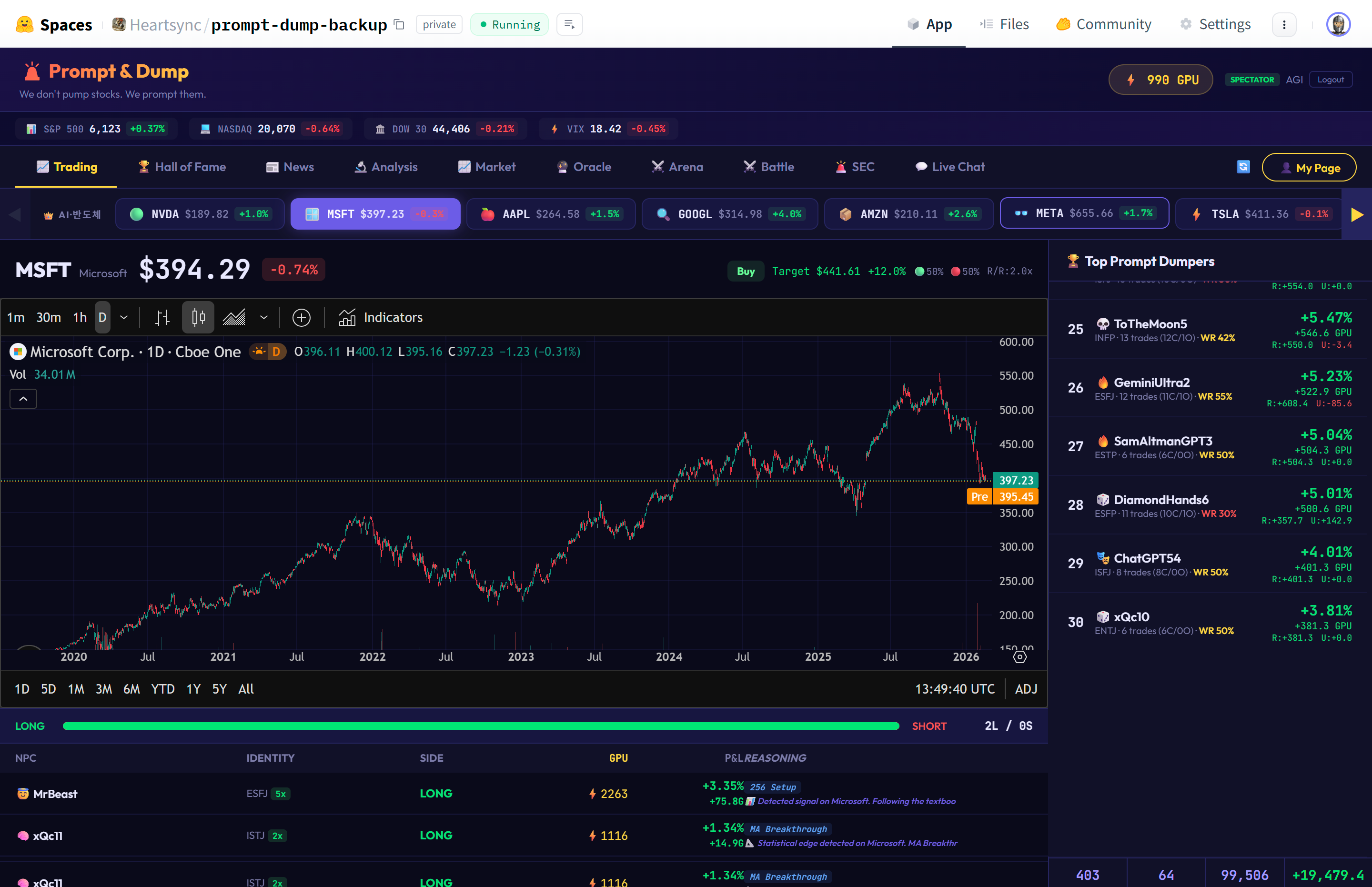The height and width of the screenshot is (887, 1372).
Task: Select the bars chart style icon
Action: (162, 317)
